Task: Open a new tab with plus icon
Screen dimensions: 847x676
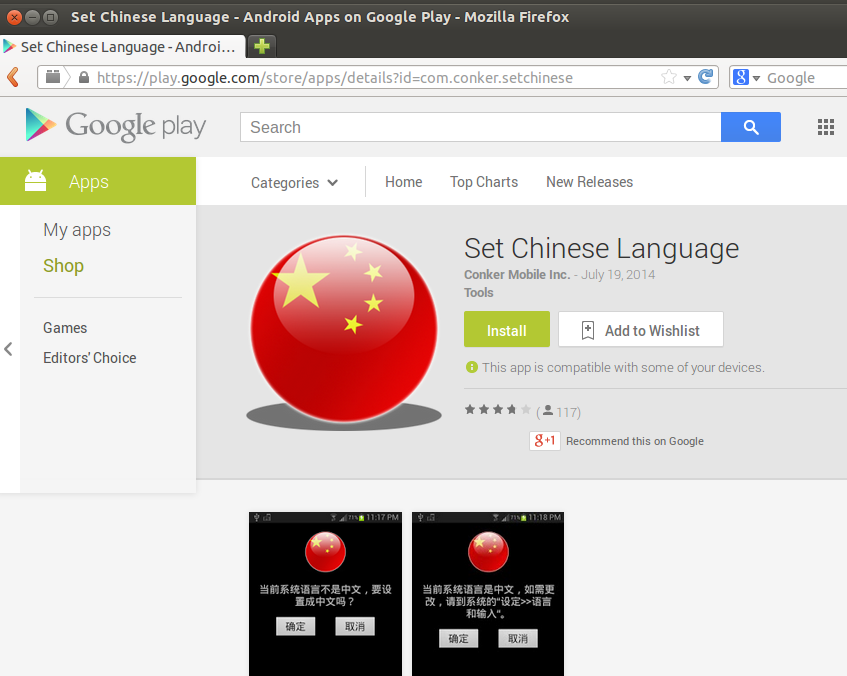Action: click(262, 46)
